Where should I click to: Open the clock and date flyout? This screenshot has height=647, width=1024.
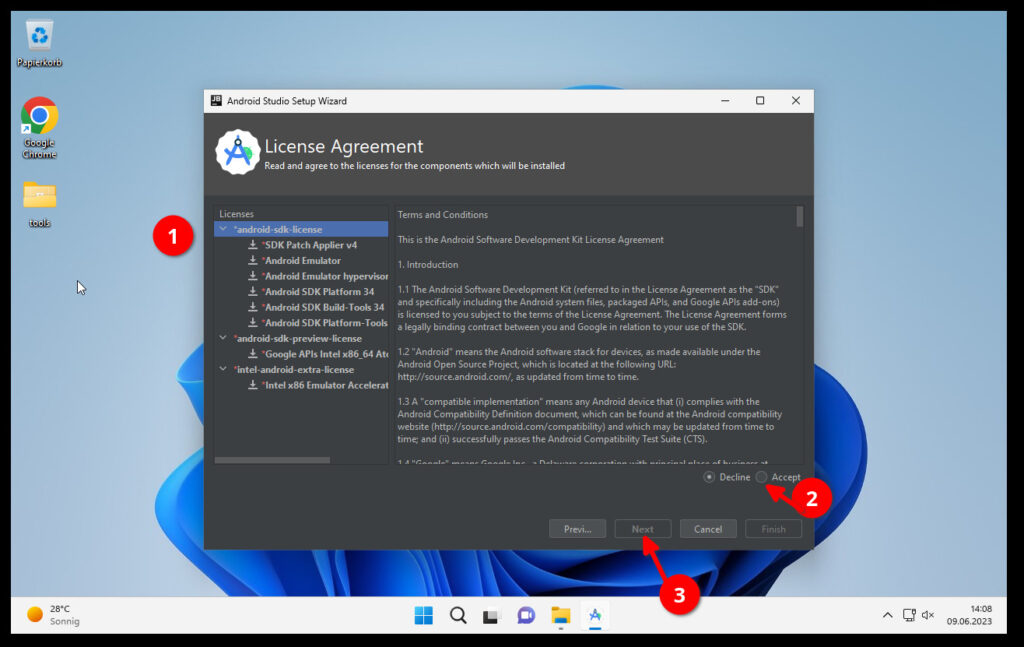(969, 615)
